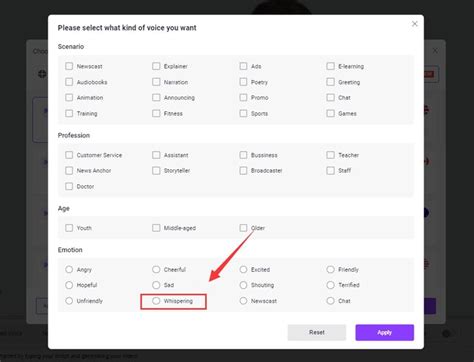The width and height of the screenshot is (474, 362).
Task: Tick the Middle-aged age checkbox
Action: pyautogui.click(x=156, y=228)
